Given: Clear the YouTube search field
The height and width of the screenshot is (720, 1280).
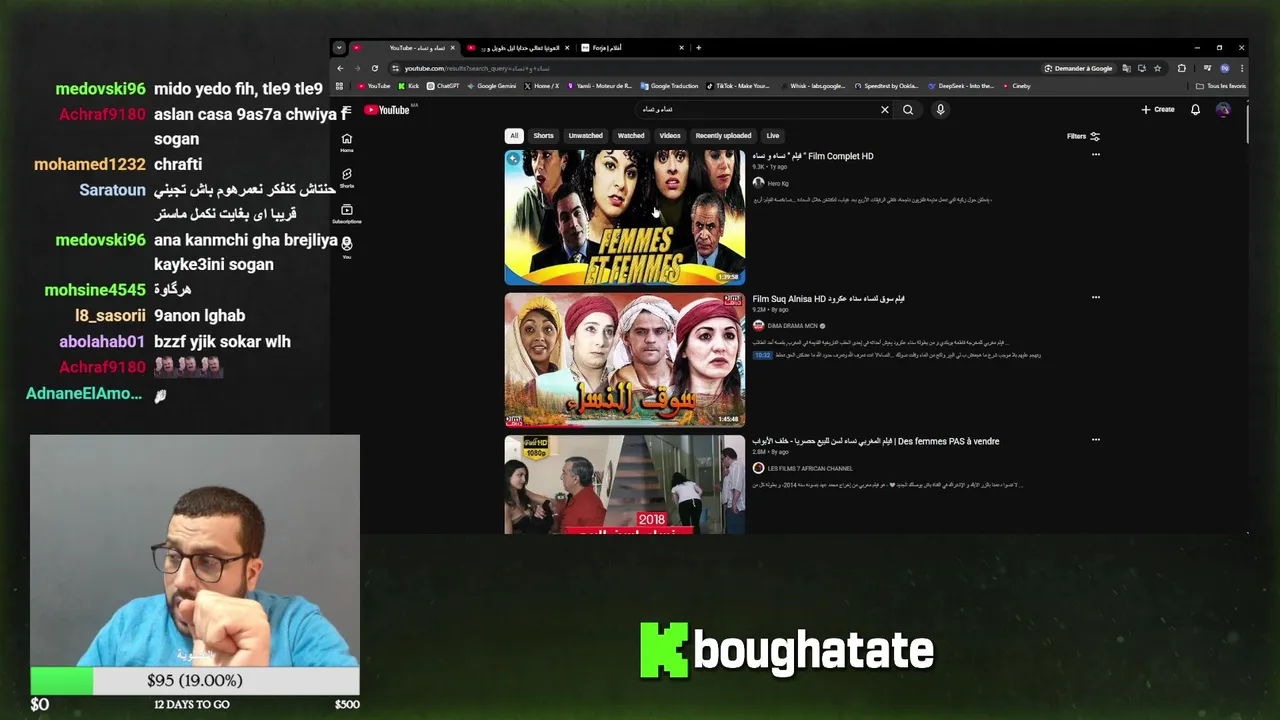Looking at the screenshot, I should (x=885, y=110).
